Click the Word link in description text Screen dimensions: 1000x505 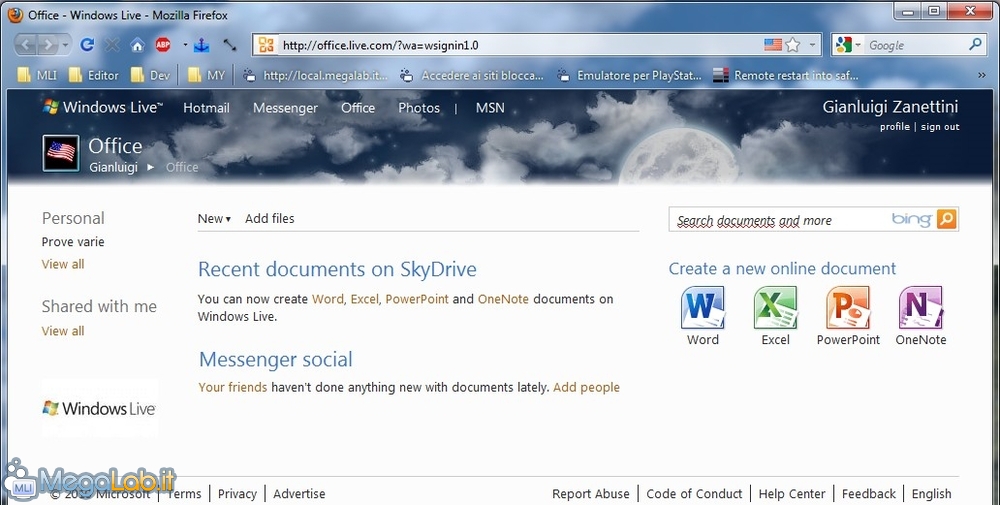click(328, 298)
